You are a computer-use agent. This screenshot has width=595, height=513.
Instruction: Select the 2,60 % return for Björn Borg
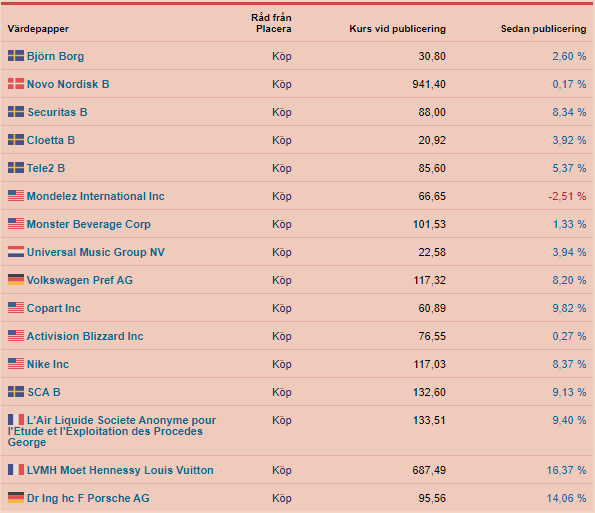click(569, 56)
